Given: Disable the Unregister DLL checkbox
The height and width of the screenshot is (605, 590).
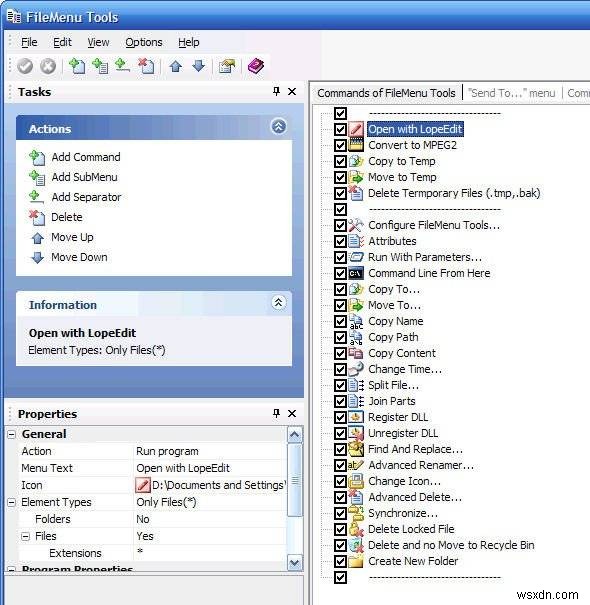Looking at the screenshot, I should pos(340,433).
